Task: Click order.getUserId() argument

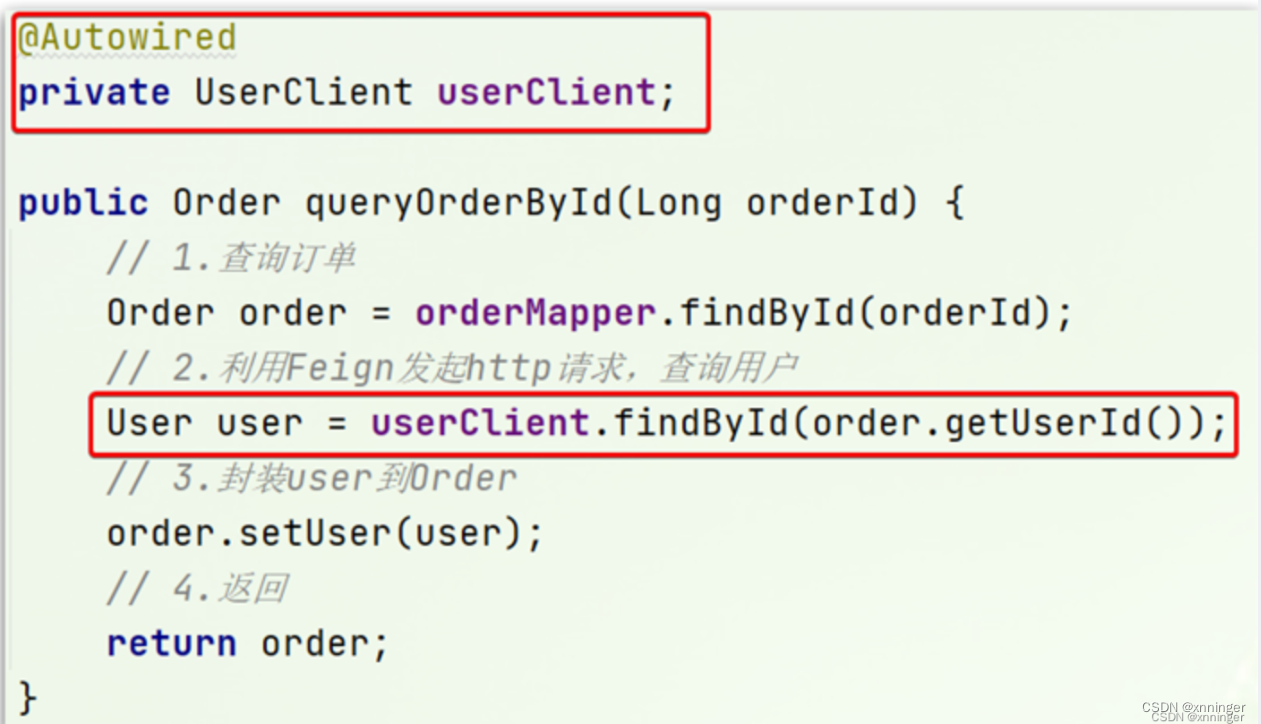Action: [996, 423]
